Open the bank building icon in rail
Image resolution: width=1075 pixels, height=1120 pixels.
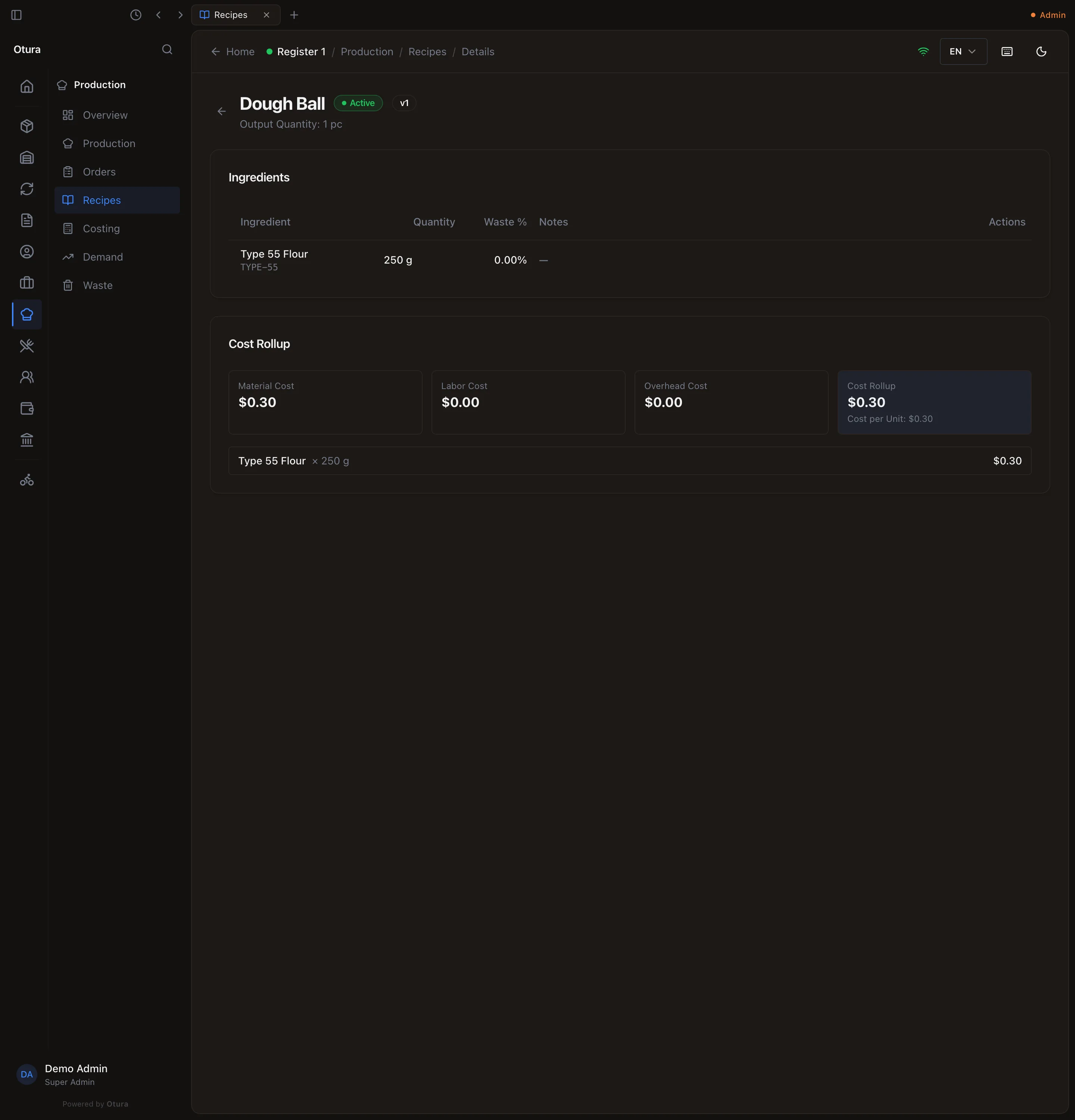coord(27,440)
